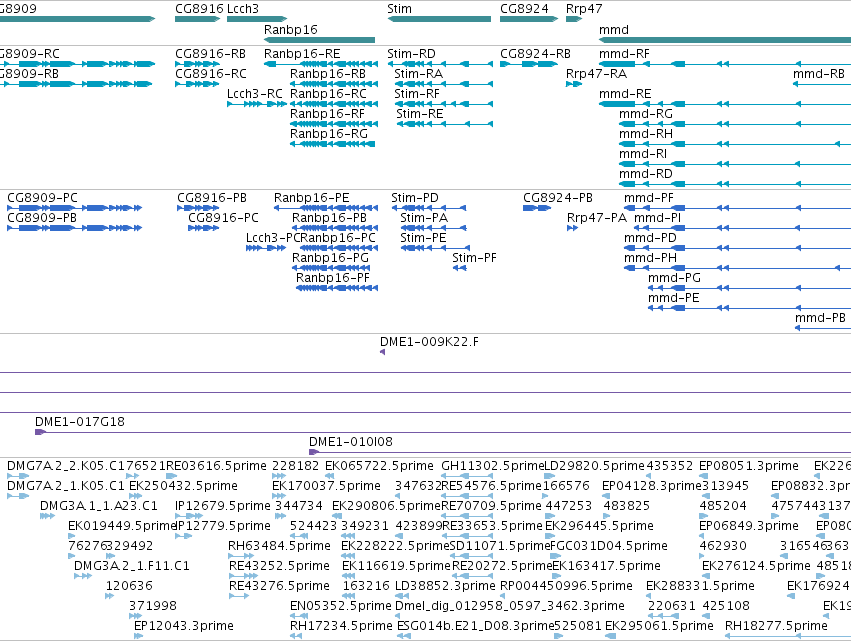Select protein mmd-PD
Image resolution: width=851 pixels, height=641 pixels.
pos(738,248)
